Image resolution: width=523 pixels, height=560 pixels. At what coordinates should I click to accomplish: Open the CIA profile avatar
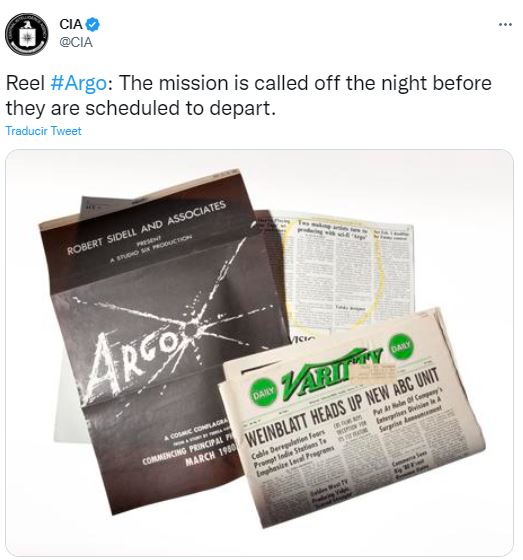26,34
